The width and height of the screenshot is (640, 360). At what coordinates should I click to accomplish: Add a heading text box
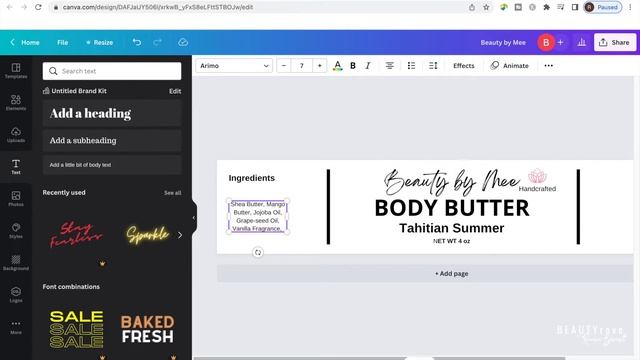click(112, 113)
